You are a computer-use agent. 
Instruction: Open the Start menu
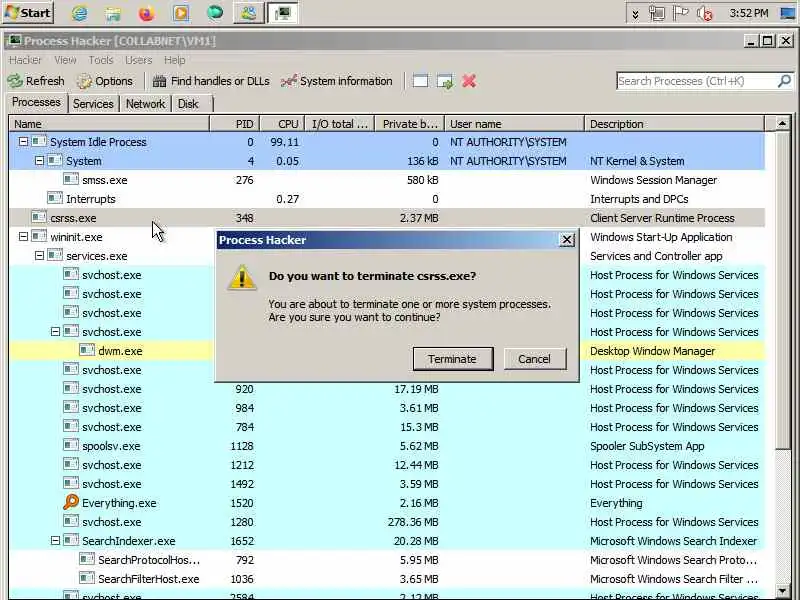28,13
